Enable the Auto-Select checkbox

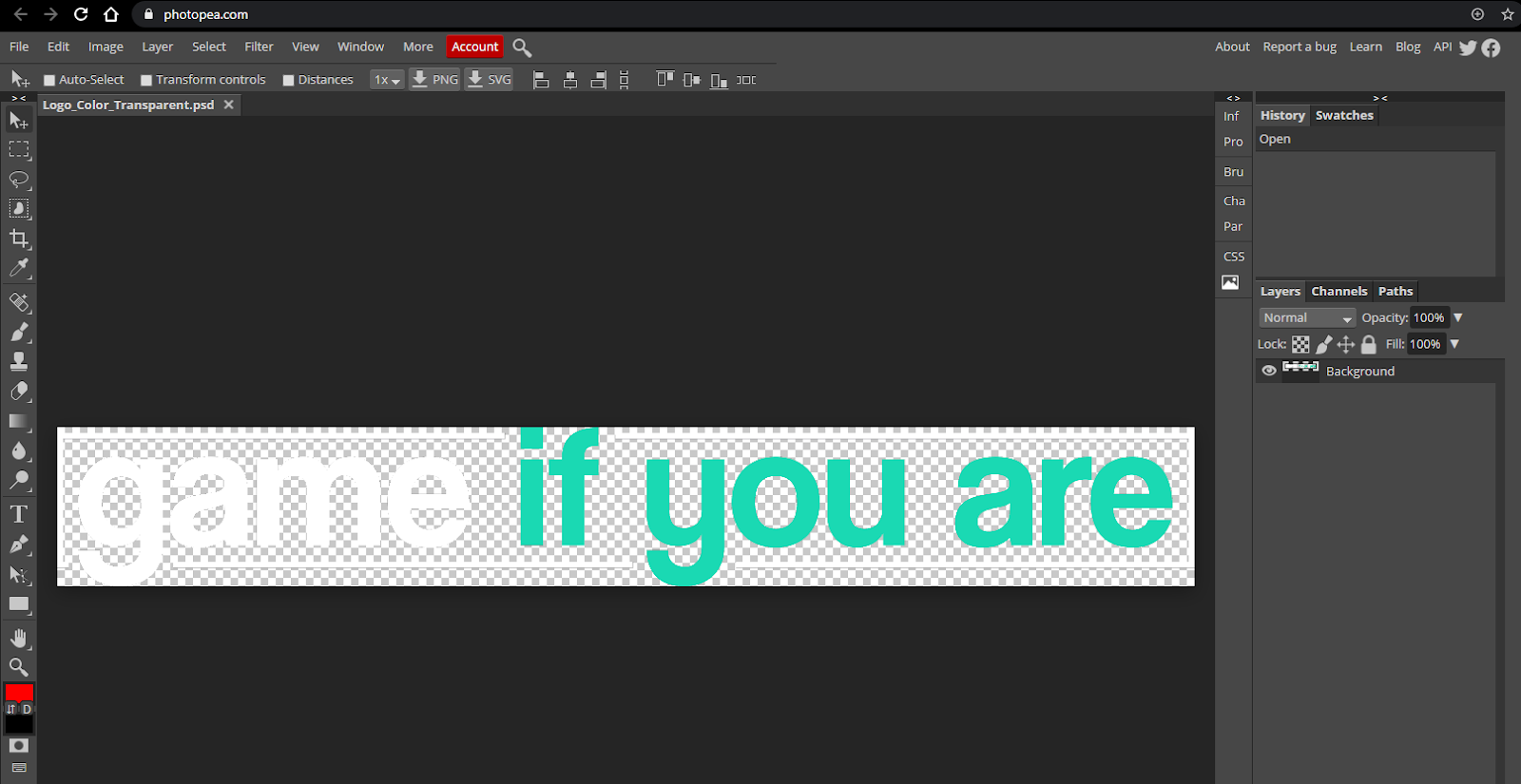pyautogui.click(x=49, y=81)
